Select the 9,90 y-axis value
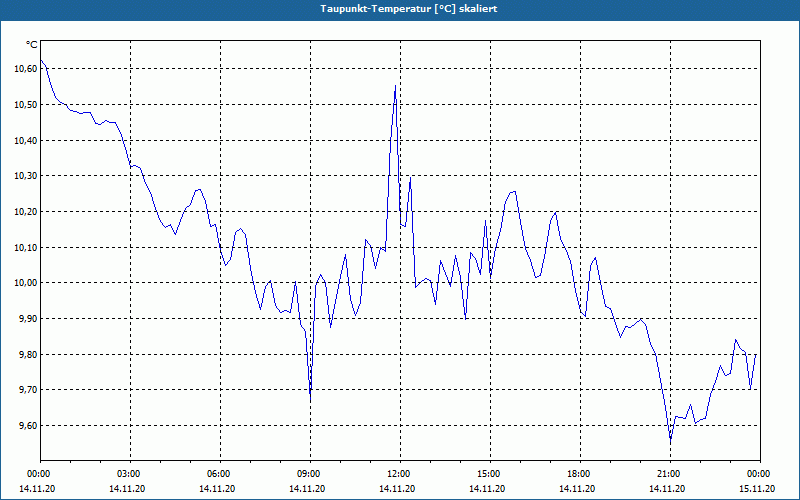 pyautogui.click(x=28, y=318)
